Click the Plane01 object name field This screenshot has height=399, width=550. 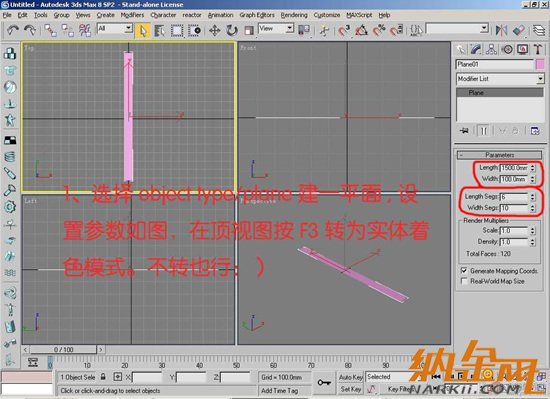click(495, 65)
